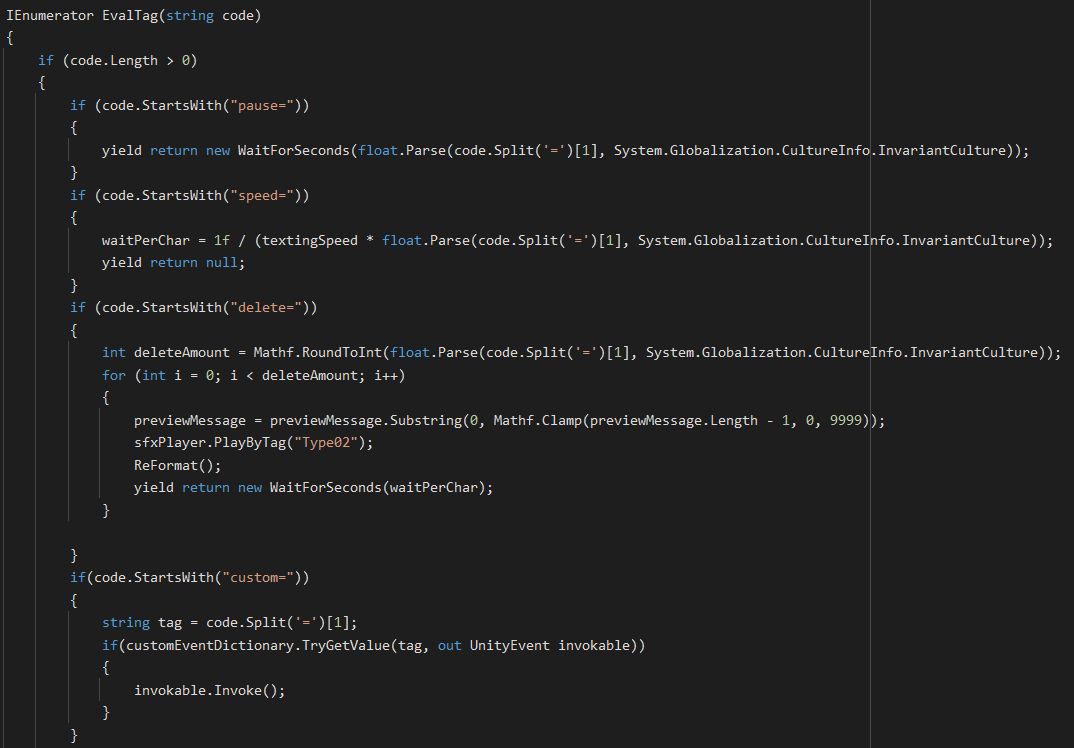Click the Mathf.Clamp call
The height and width of the screenshot is (748, 1074).
coord(540,420)
